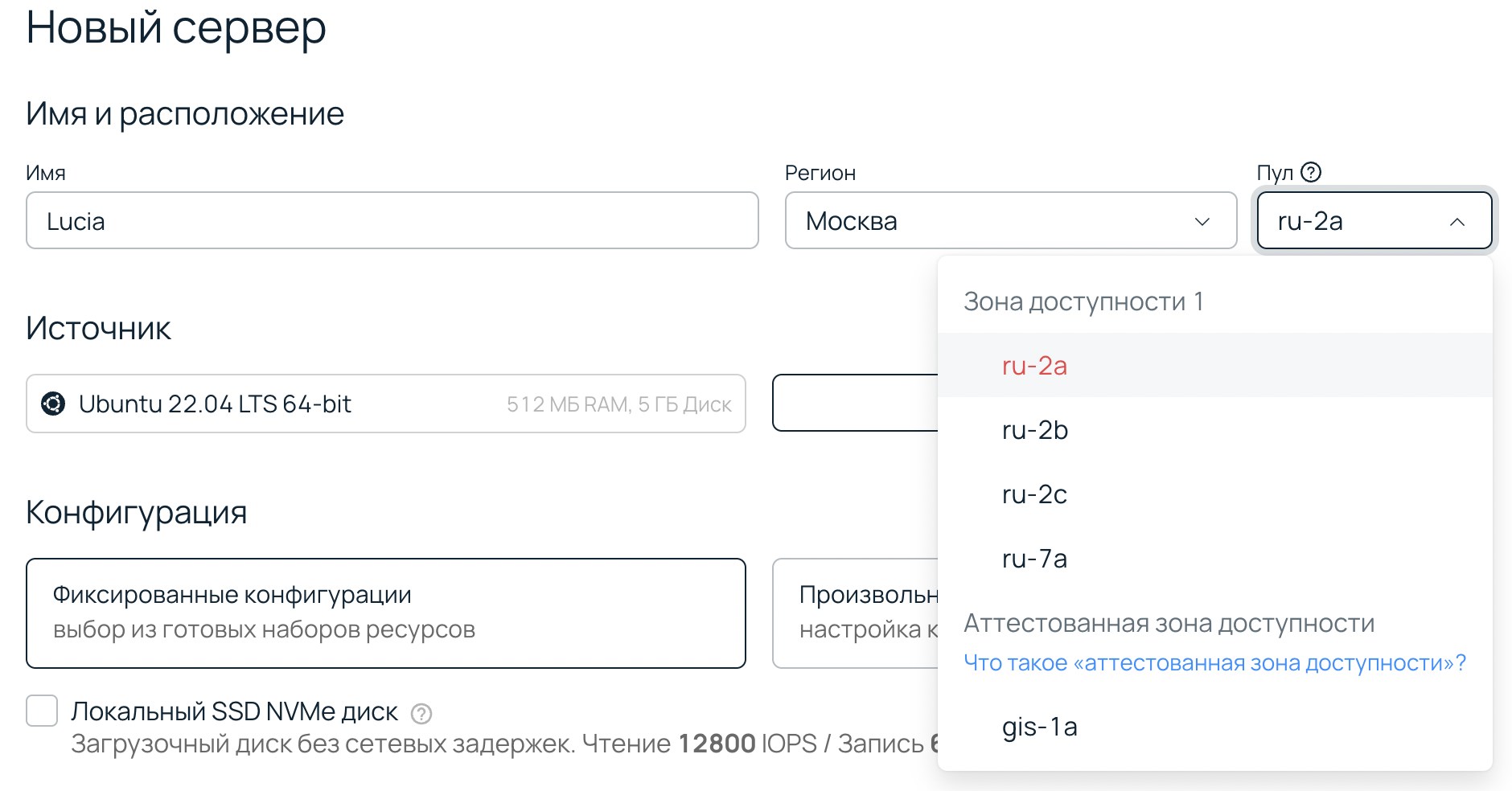Click the chevron arrow in Регион field

click(1202, 221)
